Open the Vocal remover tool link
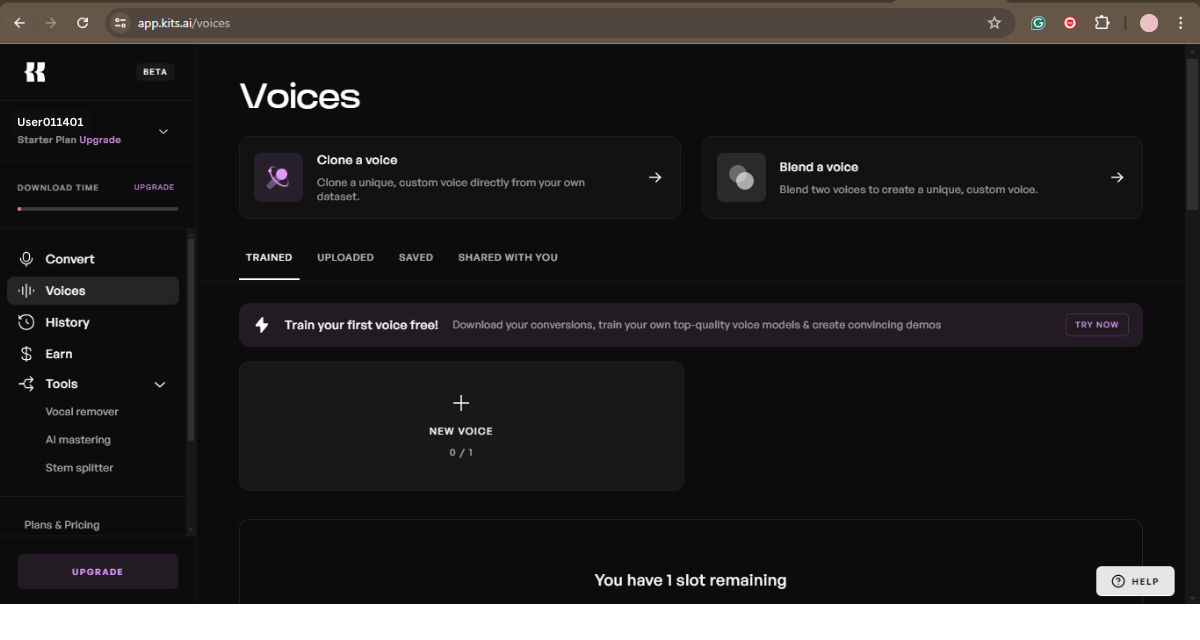 [82, 412]
